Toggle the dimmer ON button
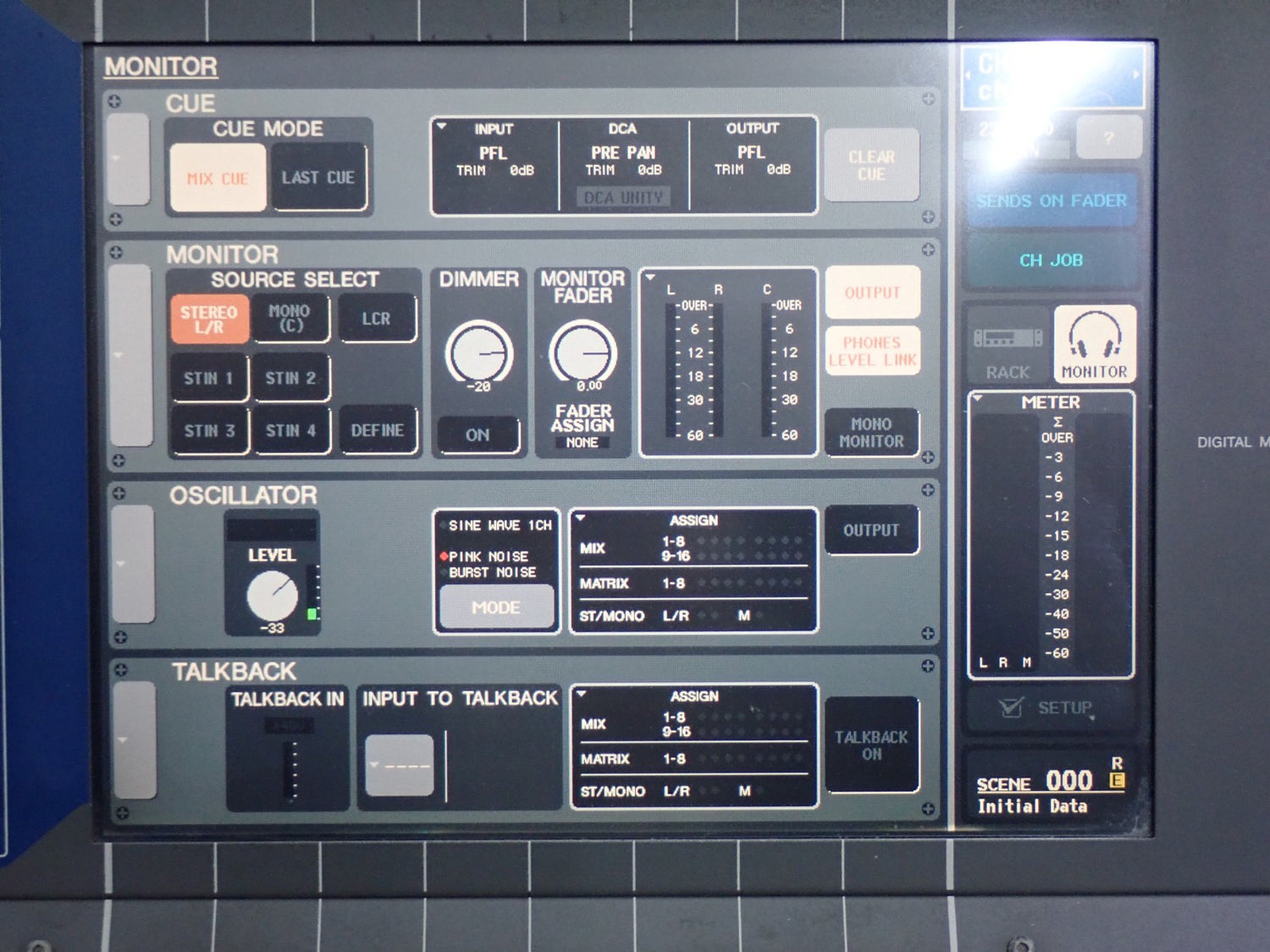Viewport: 1270px width, 952px height. tap(478, 435)
